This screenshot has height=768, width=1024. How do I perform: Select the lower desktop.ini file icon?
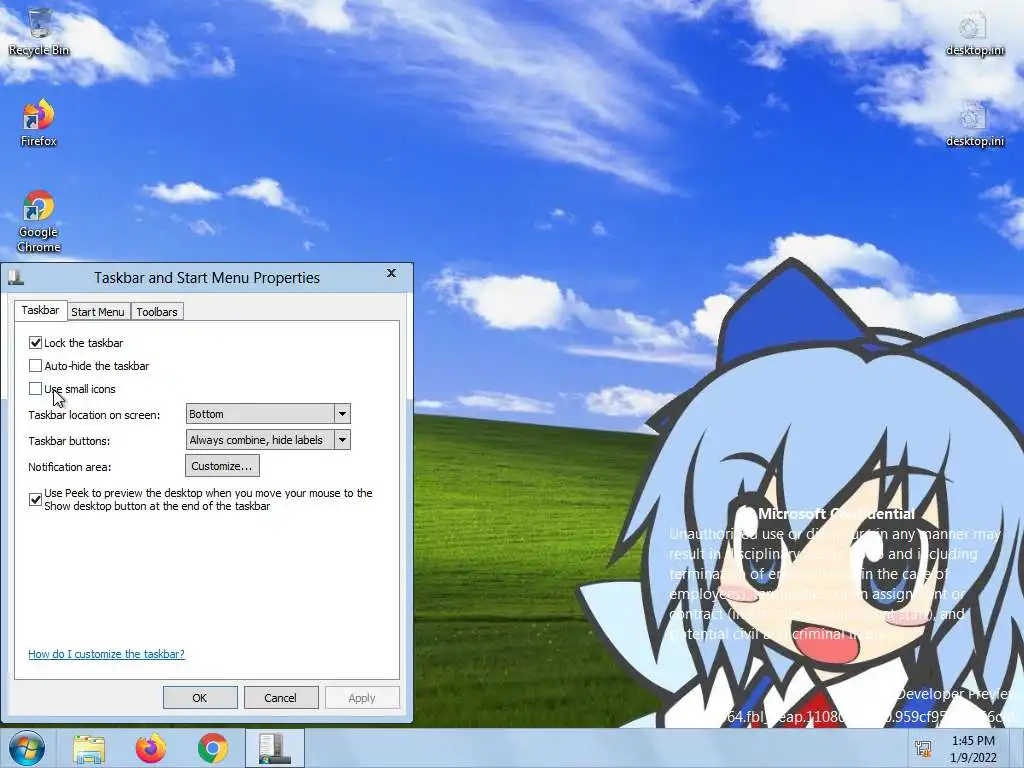click(x=974, y=124)
